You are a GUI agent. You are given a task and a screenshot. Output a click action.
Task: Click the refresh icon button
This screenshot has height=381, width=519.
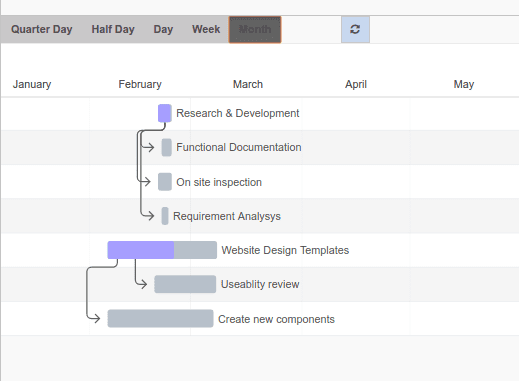(x=355, y=29)
